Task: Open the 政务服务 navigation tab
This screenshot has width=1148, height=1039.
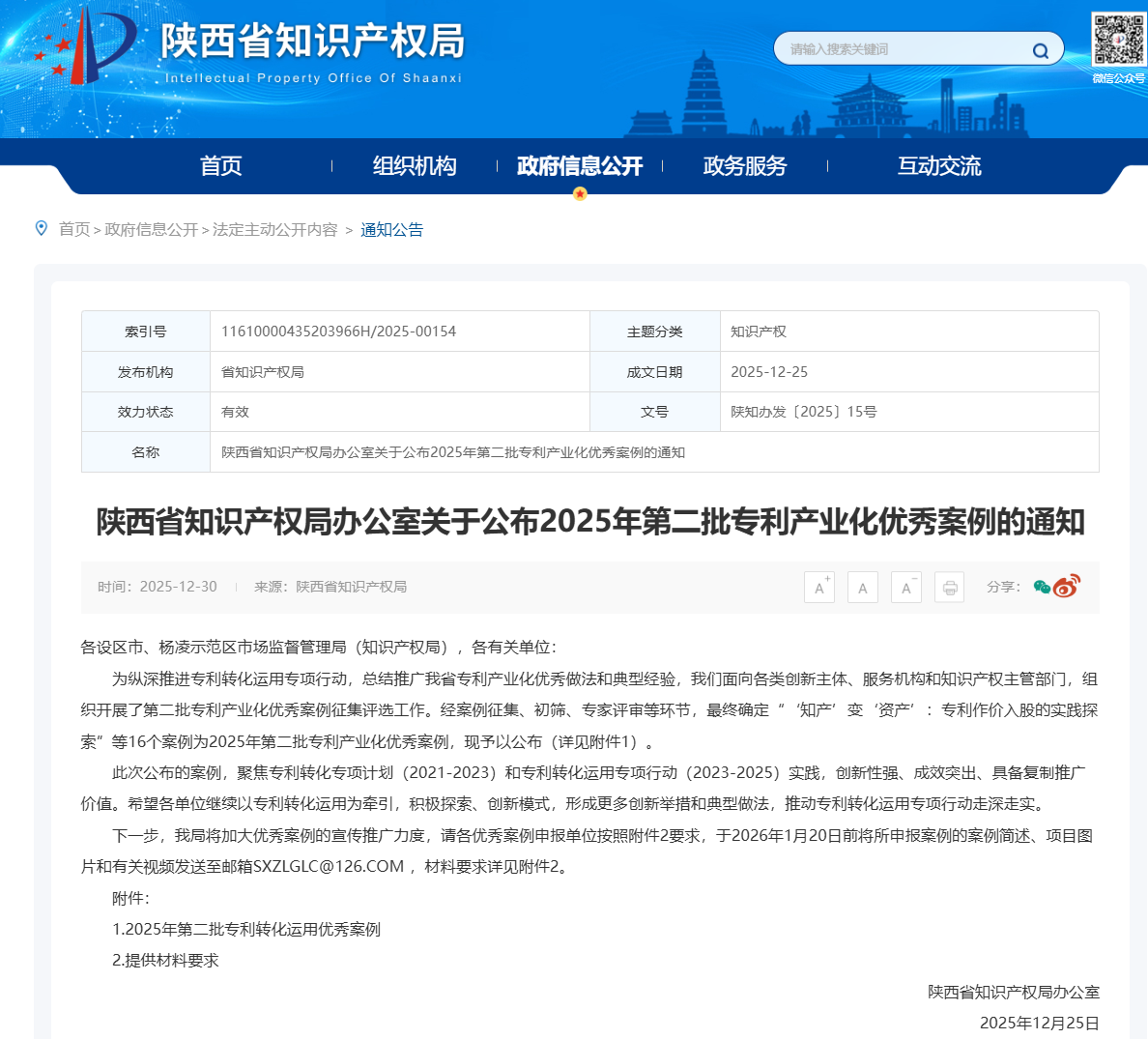Action: pos(745,166)
